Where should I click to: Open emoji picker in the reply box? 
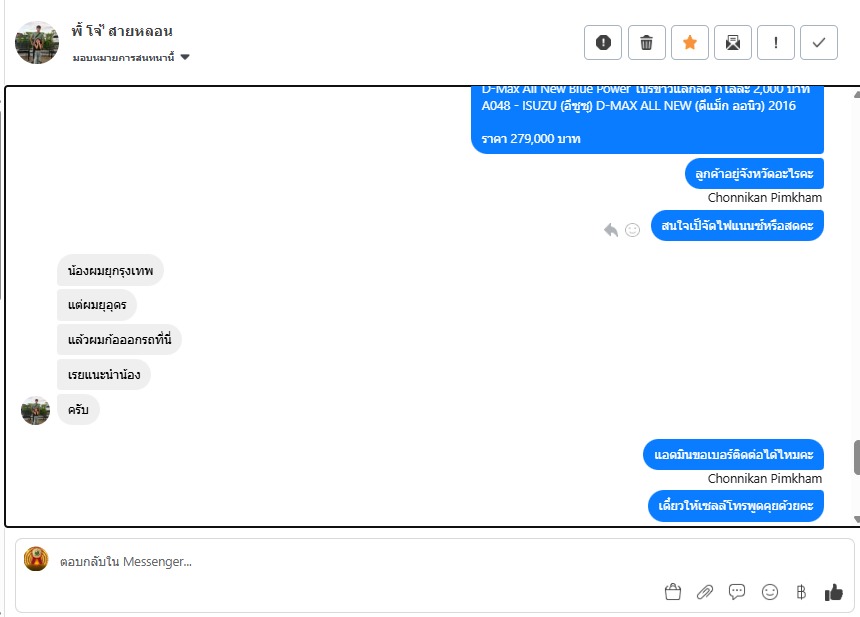tap(770, 592)
